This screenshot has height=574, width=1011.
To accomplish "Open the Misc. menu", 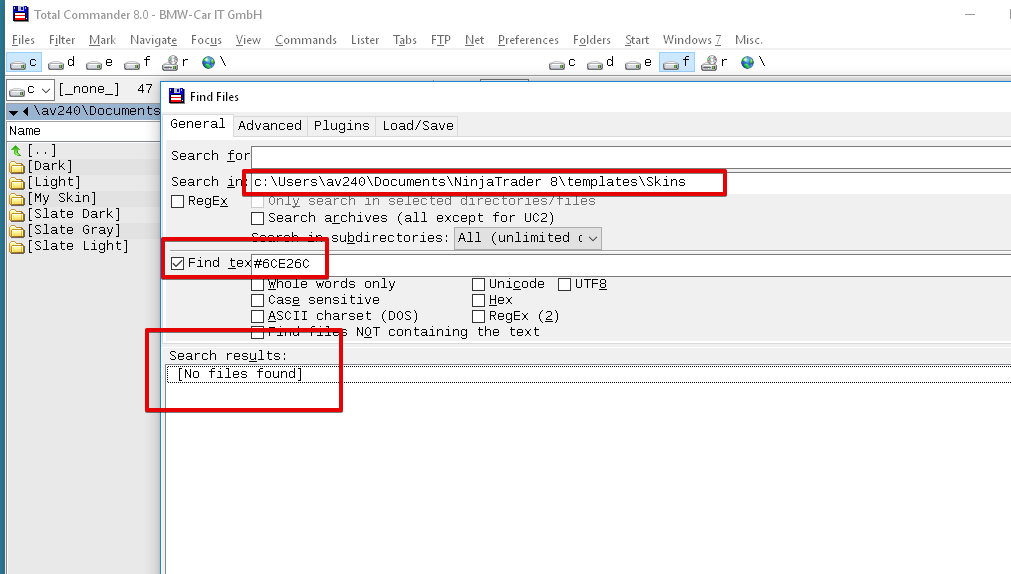I will click(749, 40).
